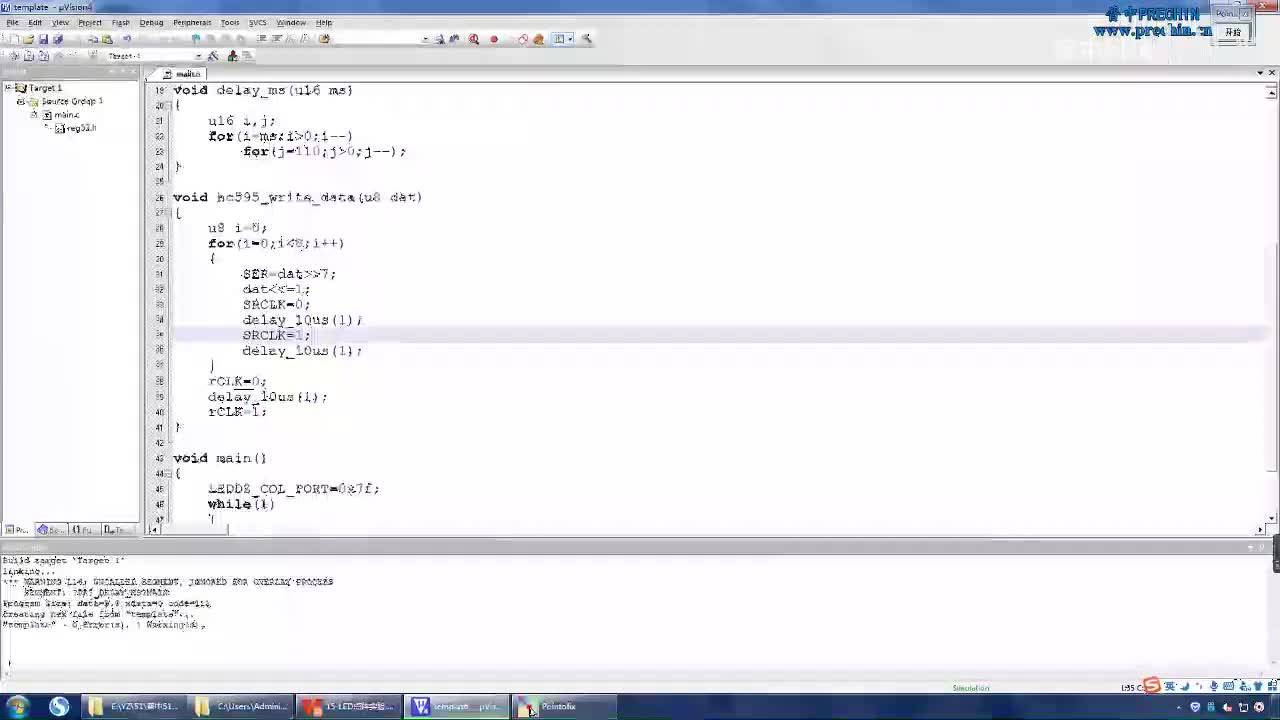
Task: Click the editor vertical scrollbar
Action: click(x=1272, y=303)
